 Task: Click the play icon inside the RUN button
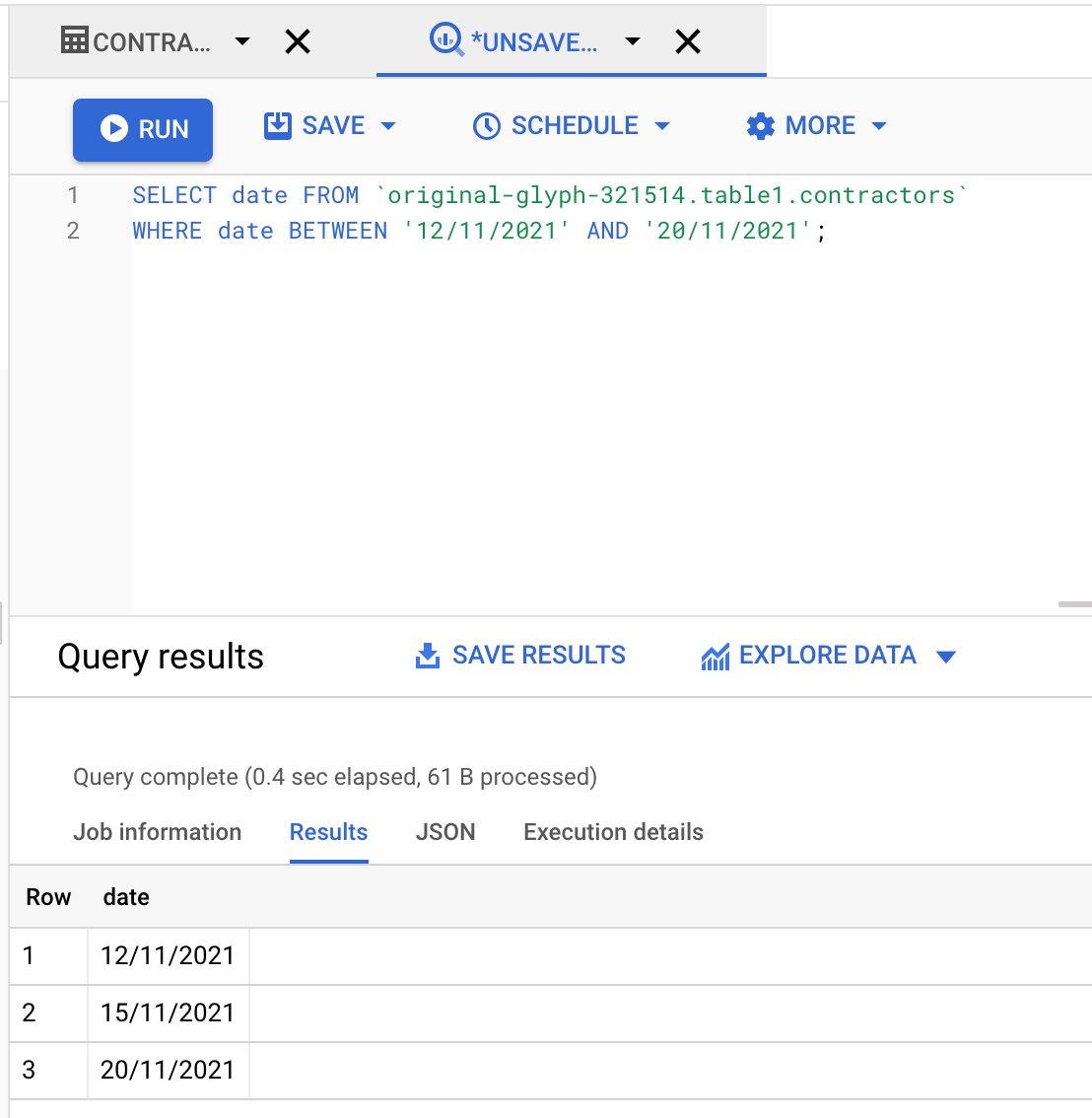pos(114,129)
